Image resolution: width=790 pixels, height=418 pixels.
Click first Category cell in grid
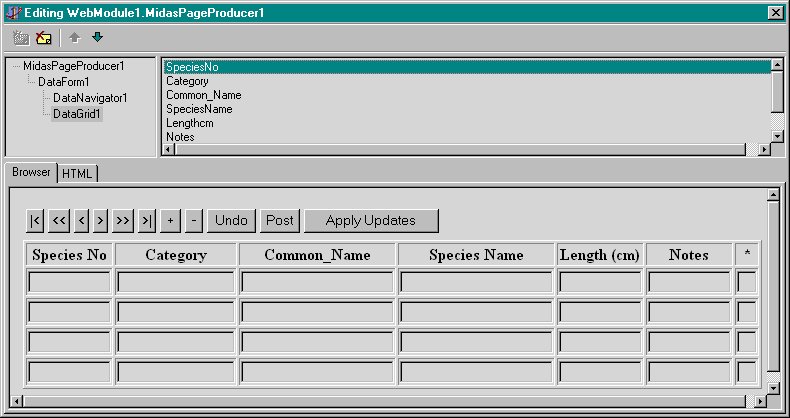coord(176,283)
